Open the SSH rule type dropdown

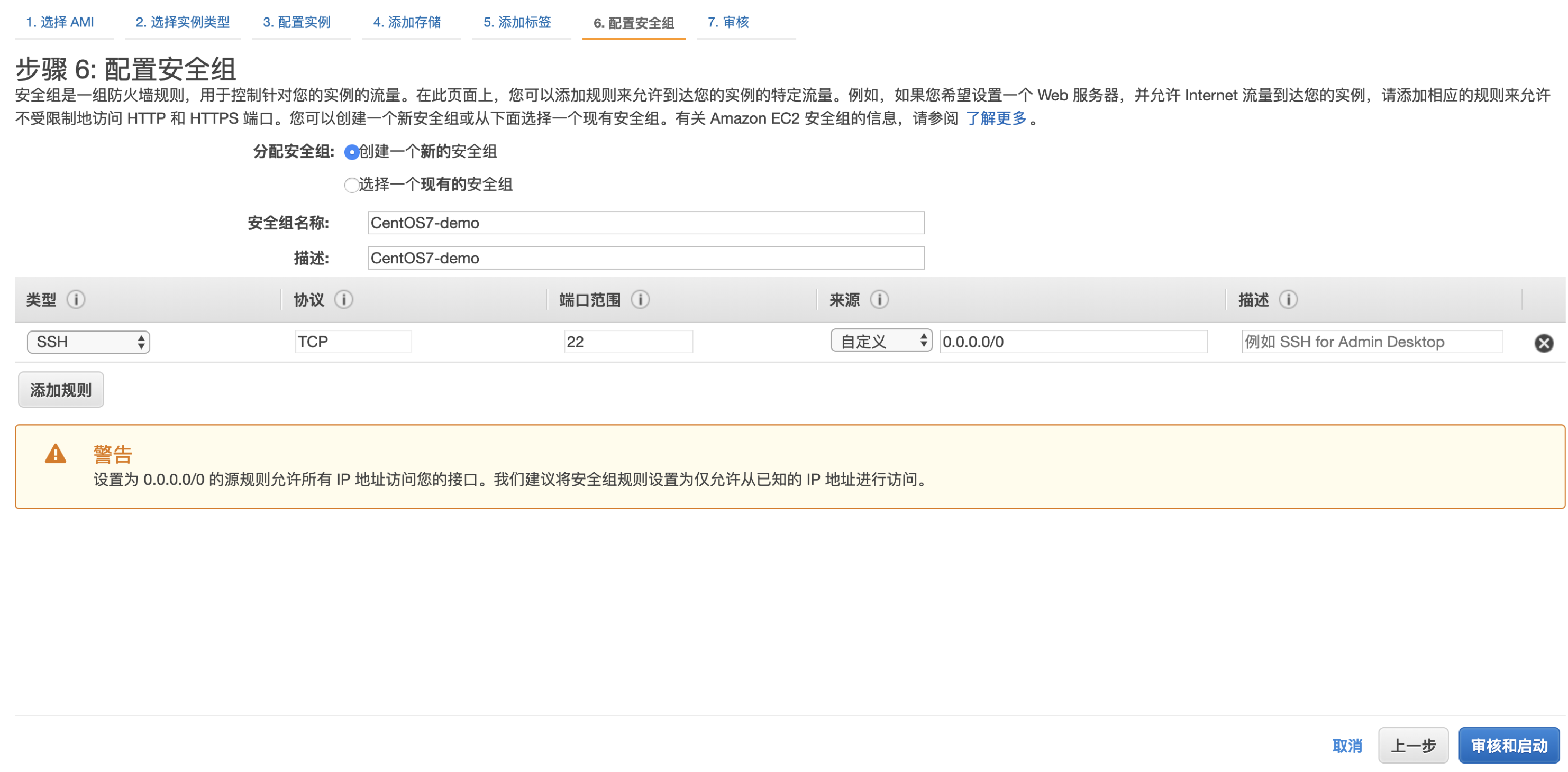tap(88, 341)
